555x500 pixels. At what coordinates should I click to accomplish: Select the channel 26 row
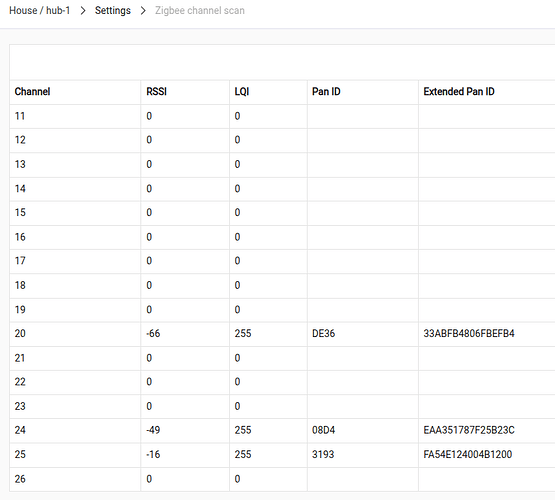(x=282, y=479)
